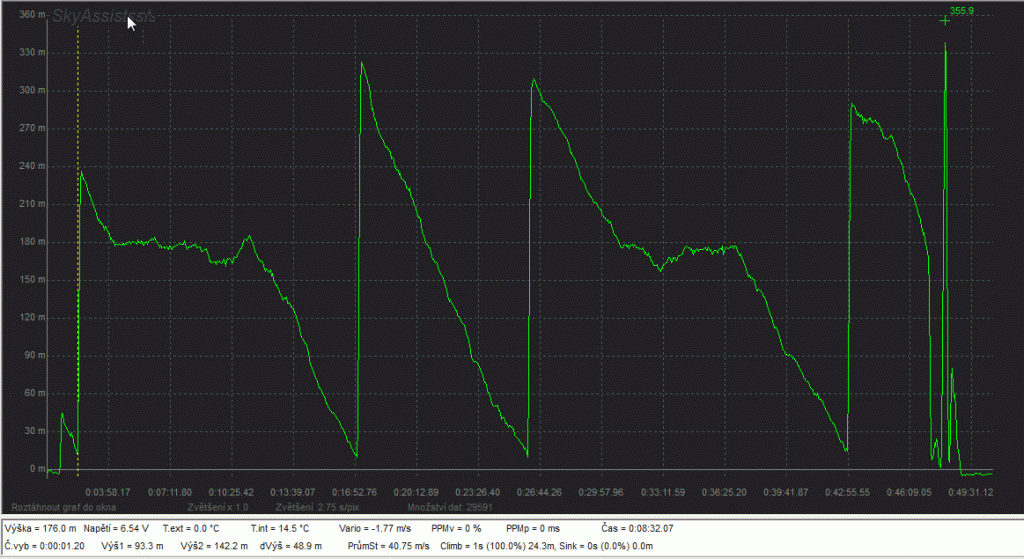Click the 'dVýš = 48.9 m' readout
The height and width of the screenshot is (559, 1024).
click(285, 546)
